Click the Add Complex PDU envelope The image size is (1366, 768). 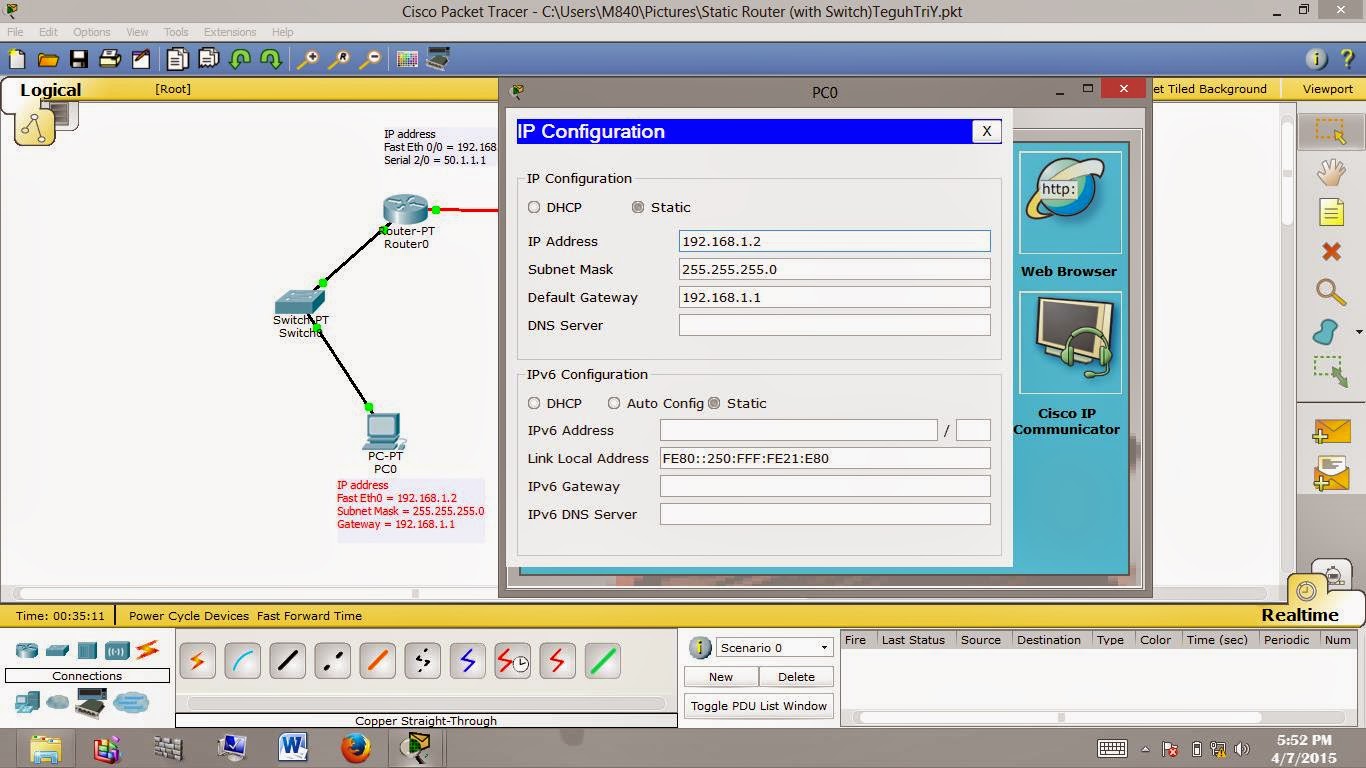[1331, 473]
